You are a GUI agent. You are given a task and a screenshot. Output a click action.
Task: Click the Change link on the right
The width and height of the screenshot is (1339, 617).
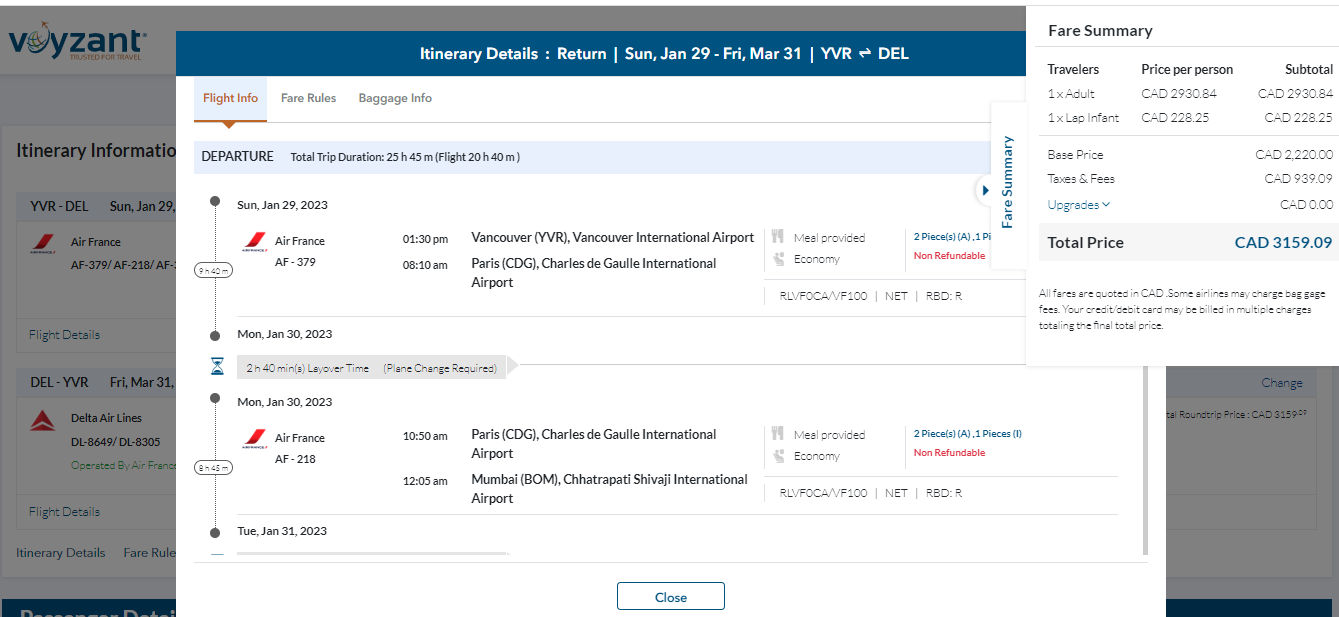click(1281, 383)
